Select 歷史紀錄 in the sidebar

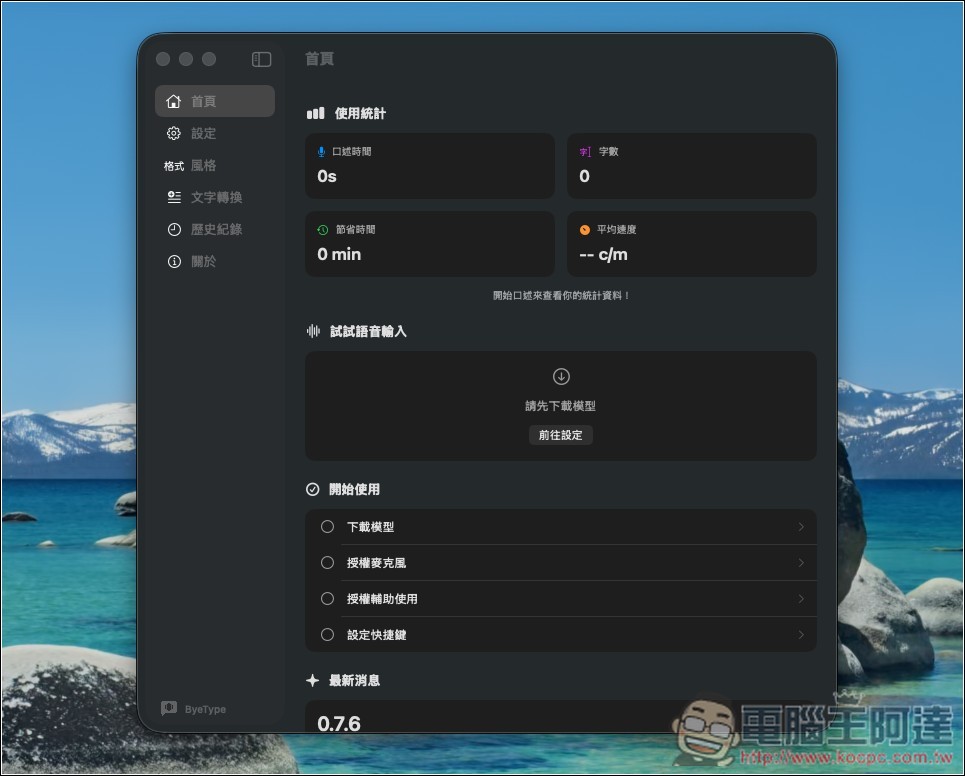(x=212, y=229)
